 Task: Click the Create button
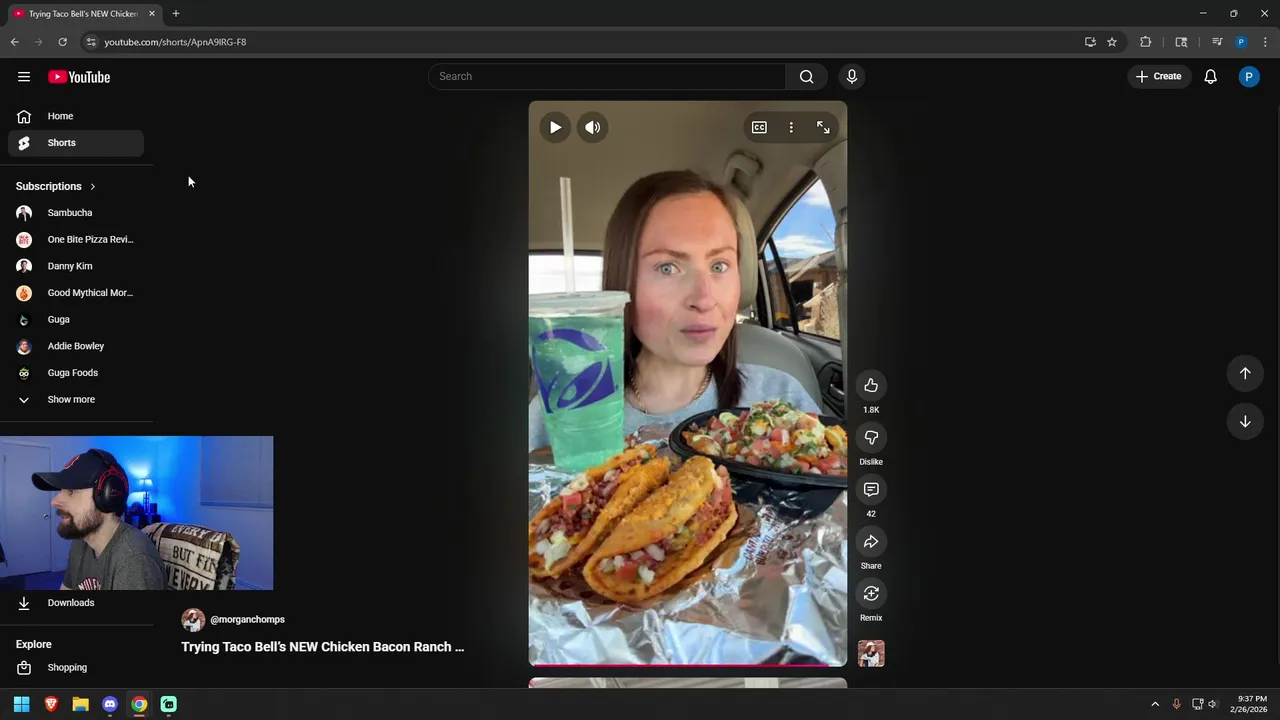coord(1159,77)
